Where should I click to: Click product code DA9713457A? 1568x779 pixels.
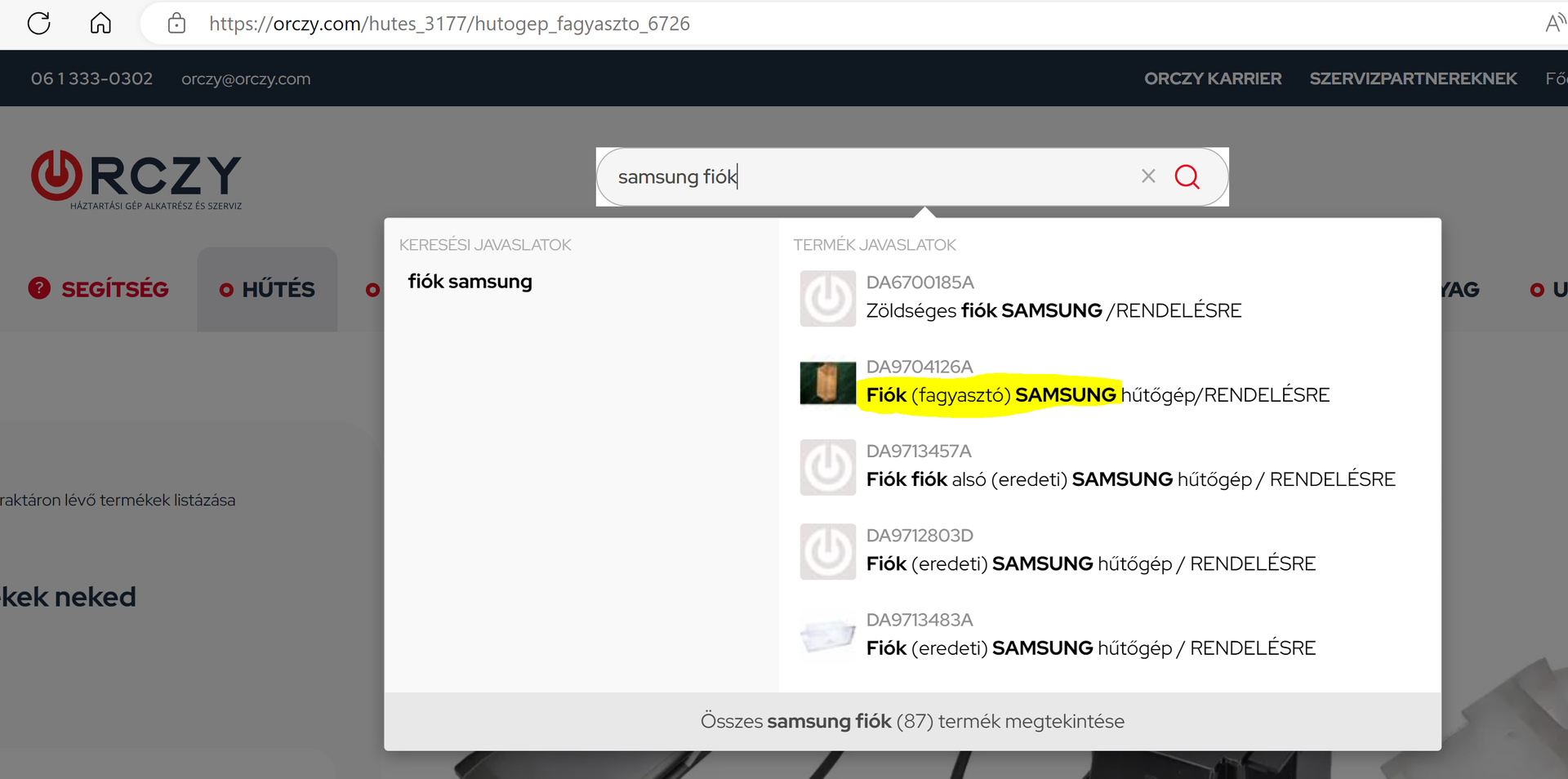(x=919, y=451)
